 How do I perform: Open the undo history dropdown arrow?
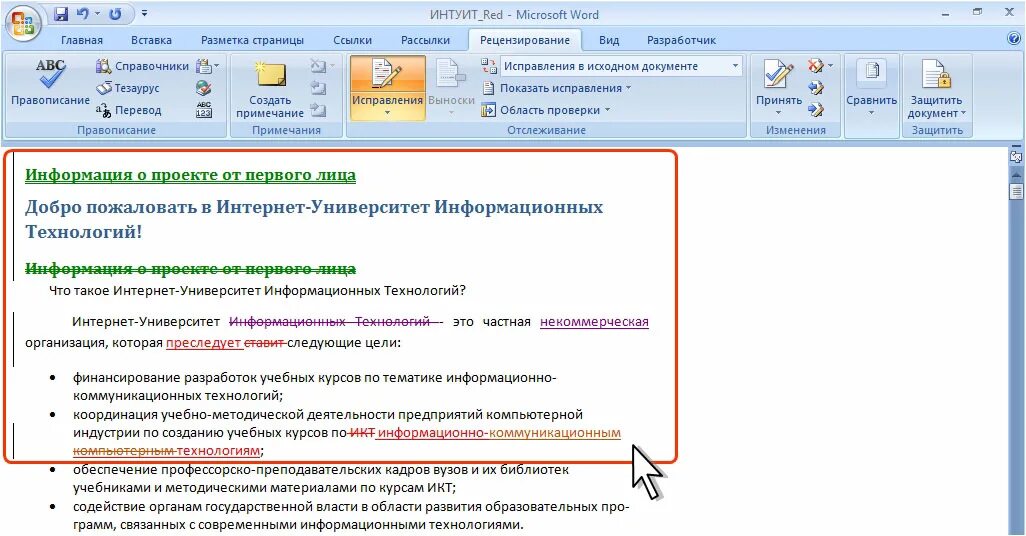tap(97, 14)
